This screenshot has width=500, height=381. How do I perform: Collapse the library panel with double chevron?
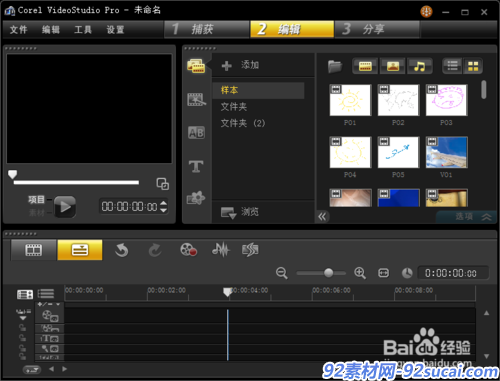point(322,217)
